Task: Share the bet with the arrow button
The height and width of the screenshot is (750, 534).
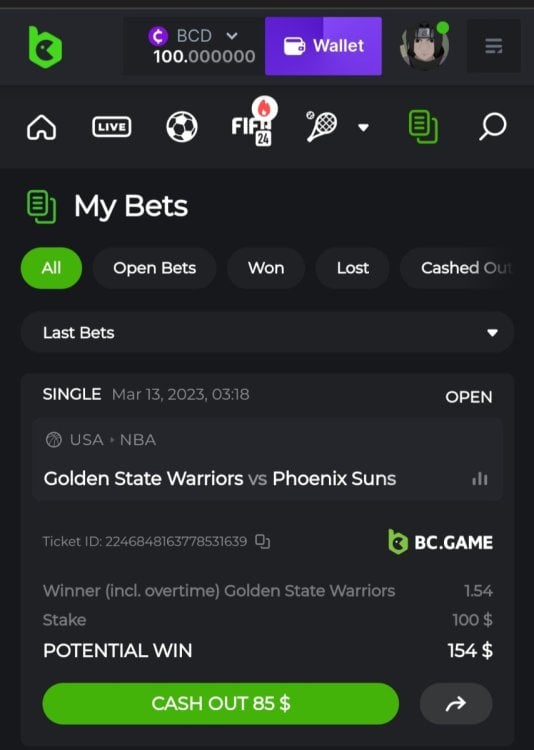Action: point(456,703)
